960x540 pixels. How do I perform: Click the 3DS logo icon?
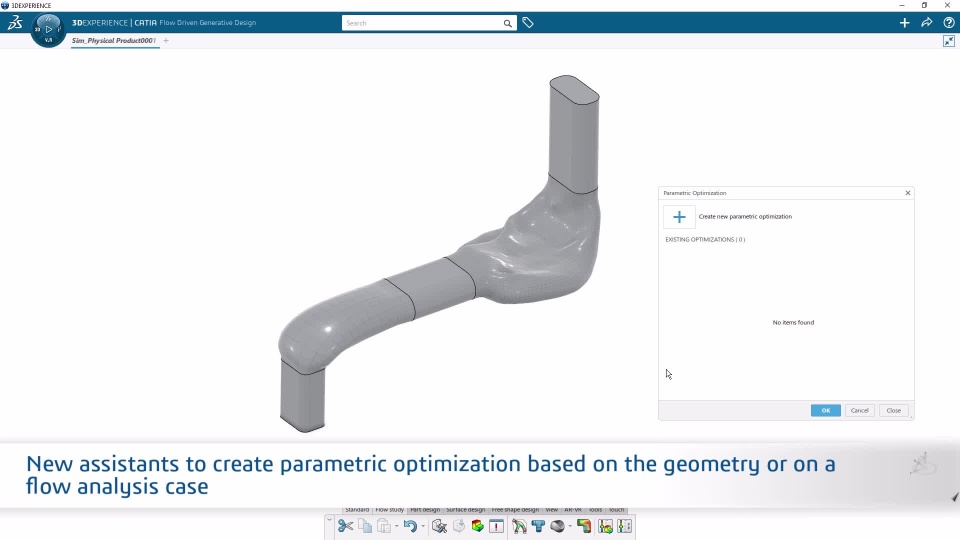click(15, 23)
